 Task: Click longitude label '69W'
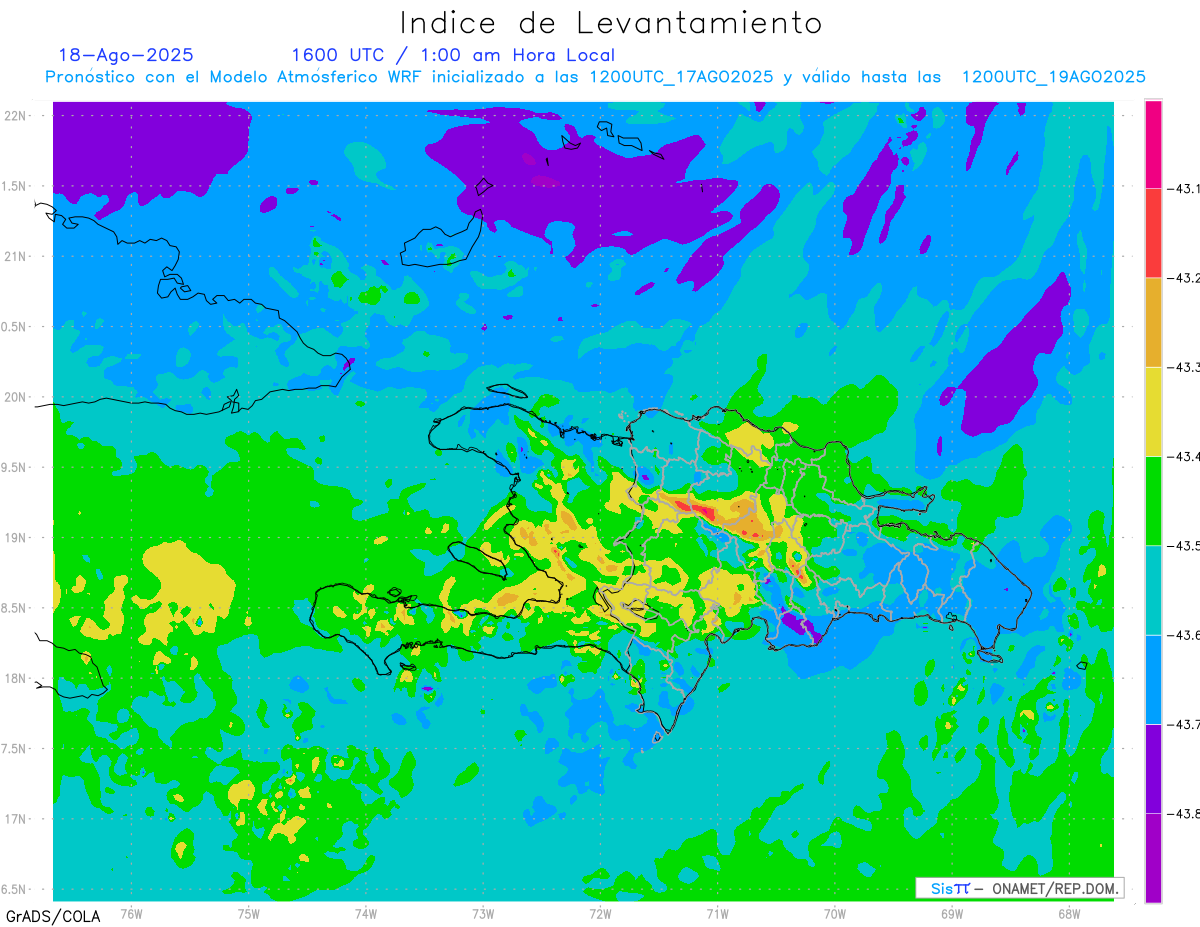click(952, 913)
